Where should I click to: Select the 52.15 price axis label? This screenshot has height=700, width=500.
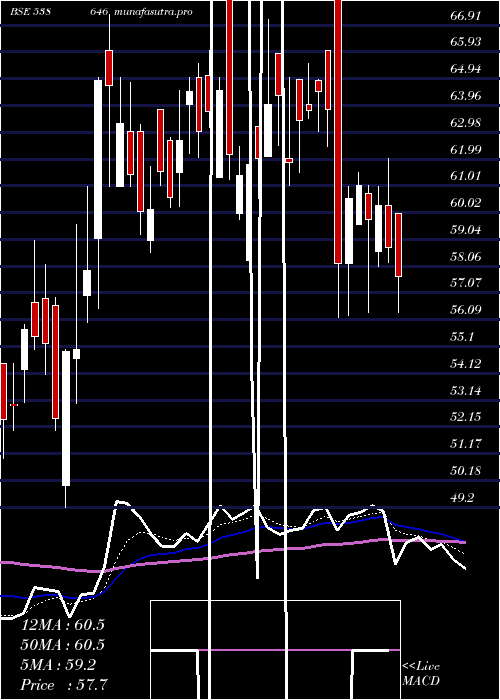(466, 417)
